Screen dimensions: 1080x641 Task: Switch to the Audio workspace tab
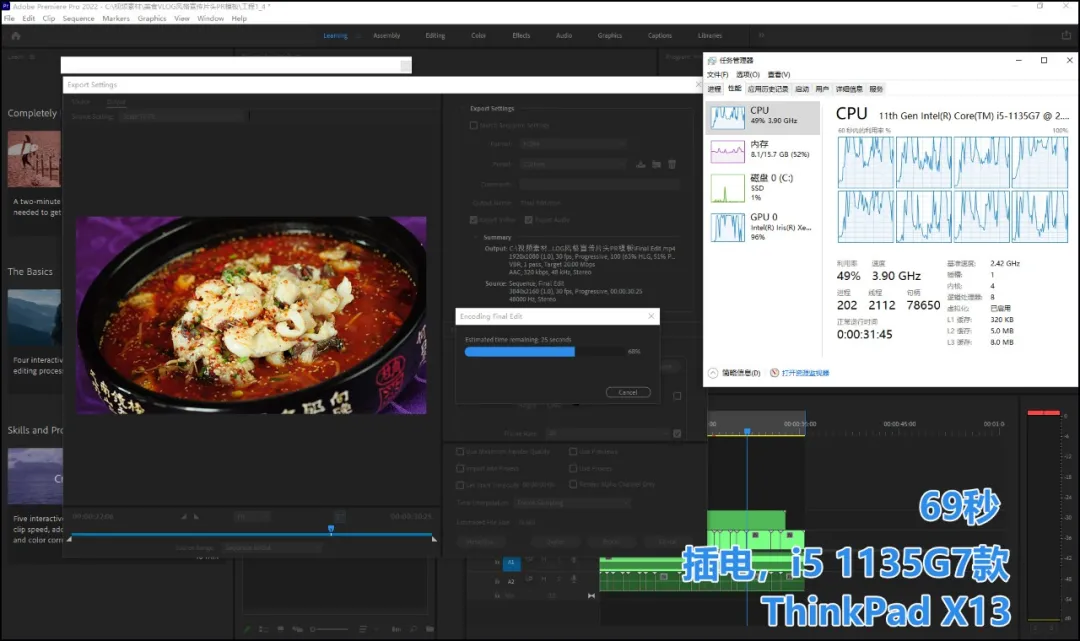pyautogui.click(x=564, y=35)
